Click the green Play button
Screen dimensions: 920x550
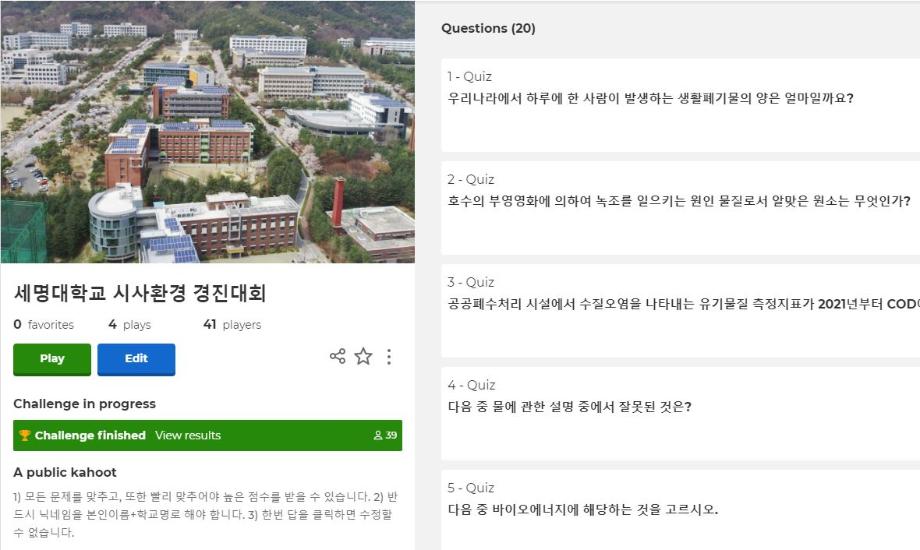point(52,359)
